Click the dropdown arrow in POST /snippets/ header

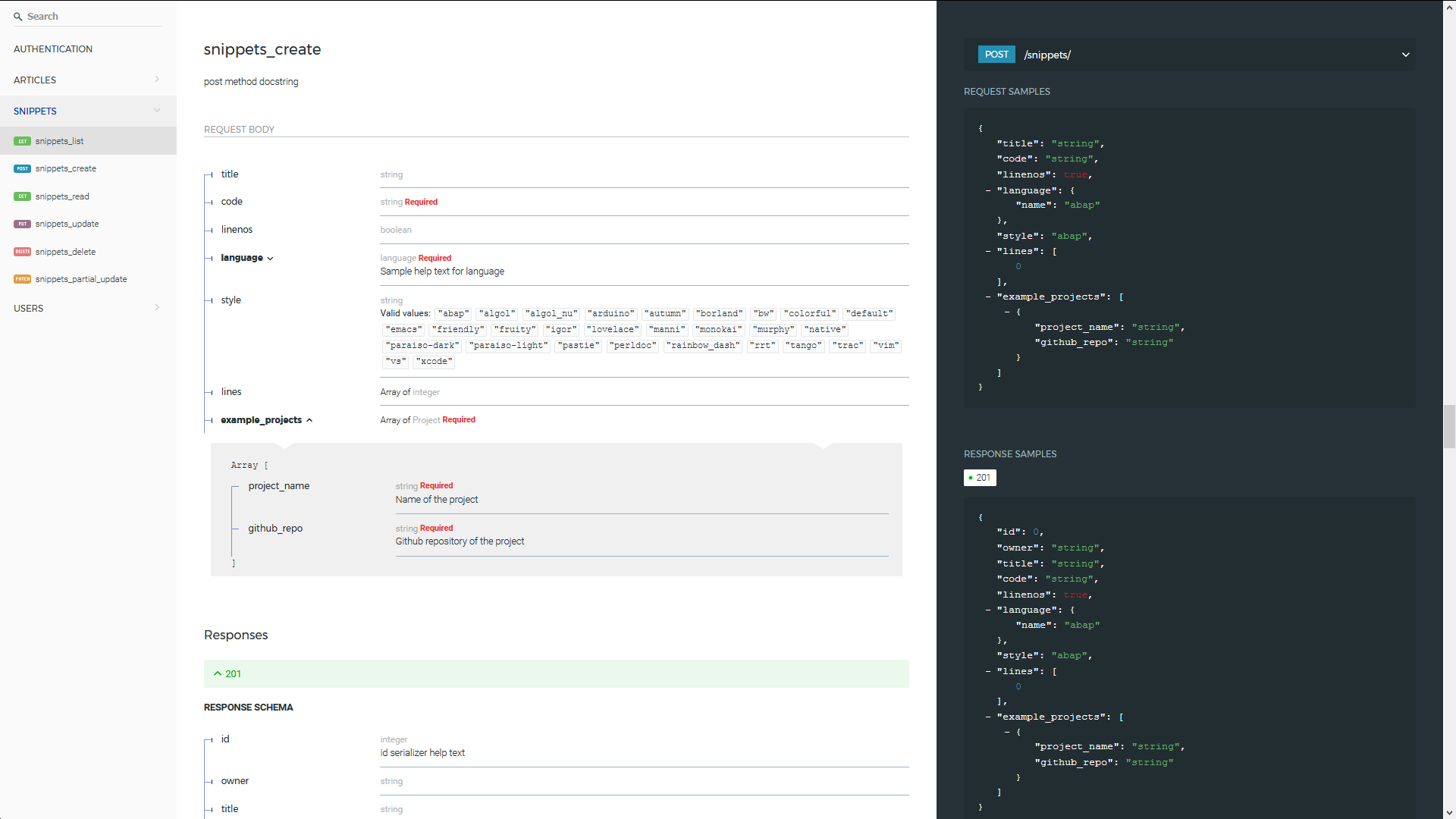[x=1406, y=55]
